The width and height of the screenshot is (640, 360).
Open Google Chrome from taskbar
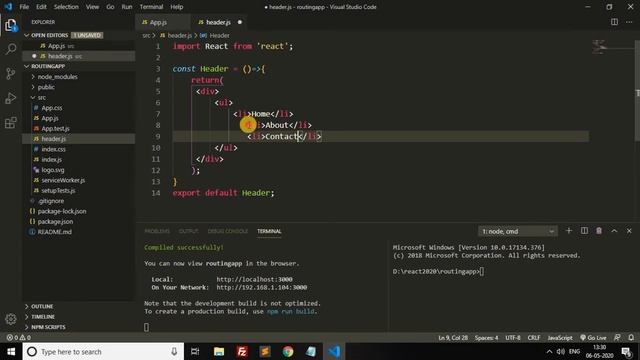click(x=288, y=351)
